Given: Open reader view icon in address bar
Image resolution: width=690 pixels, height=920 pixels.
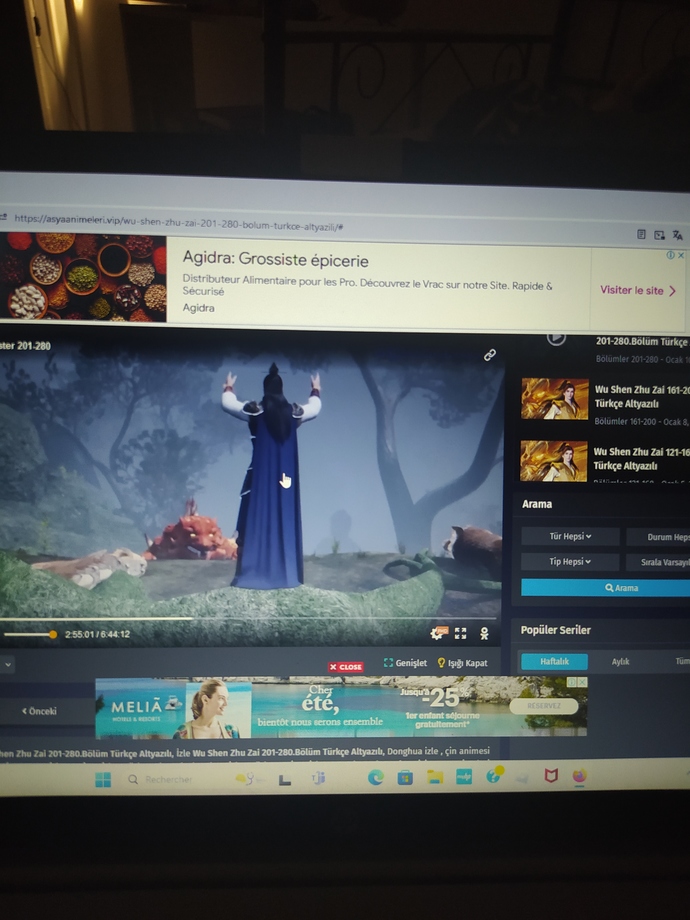Looking at the screenshot, I should pos(641,234).
